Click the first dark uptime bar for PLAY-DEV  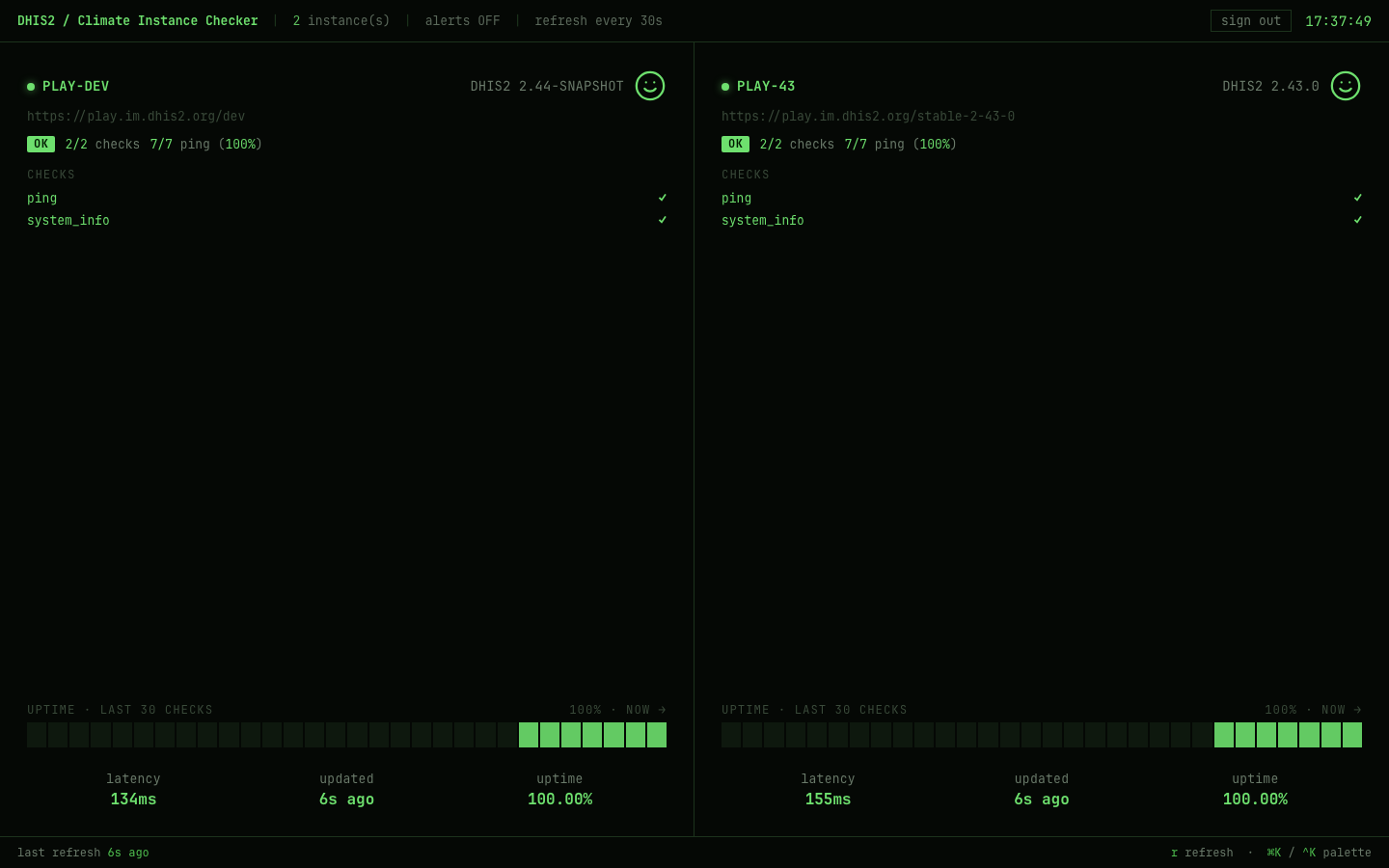(37, 735)
